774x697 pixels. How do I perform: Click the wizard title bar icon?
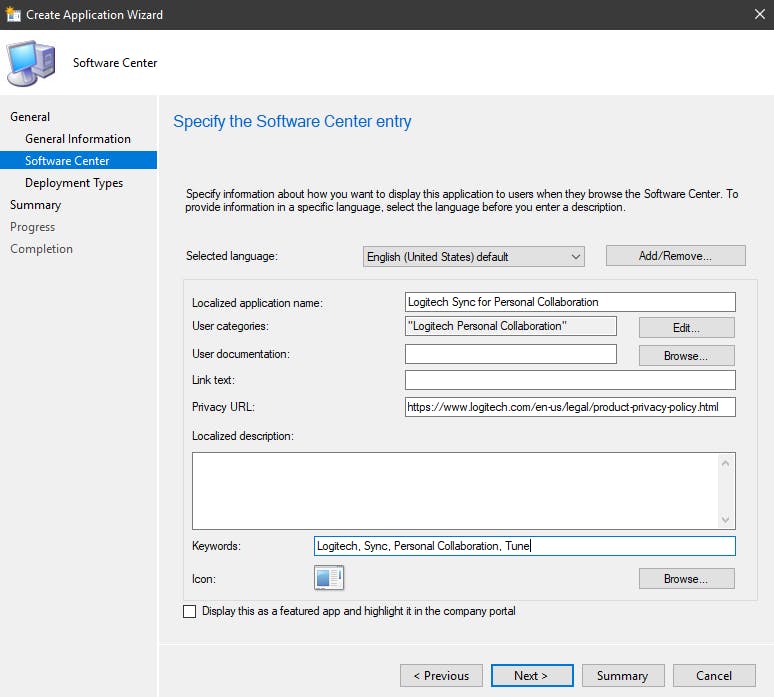click(13, 14)
